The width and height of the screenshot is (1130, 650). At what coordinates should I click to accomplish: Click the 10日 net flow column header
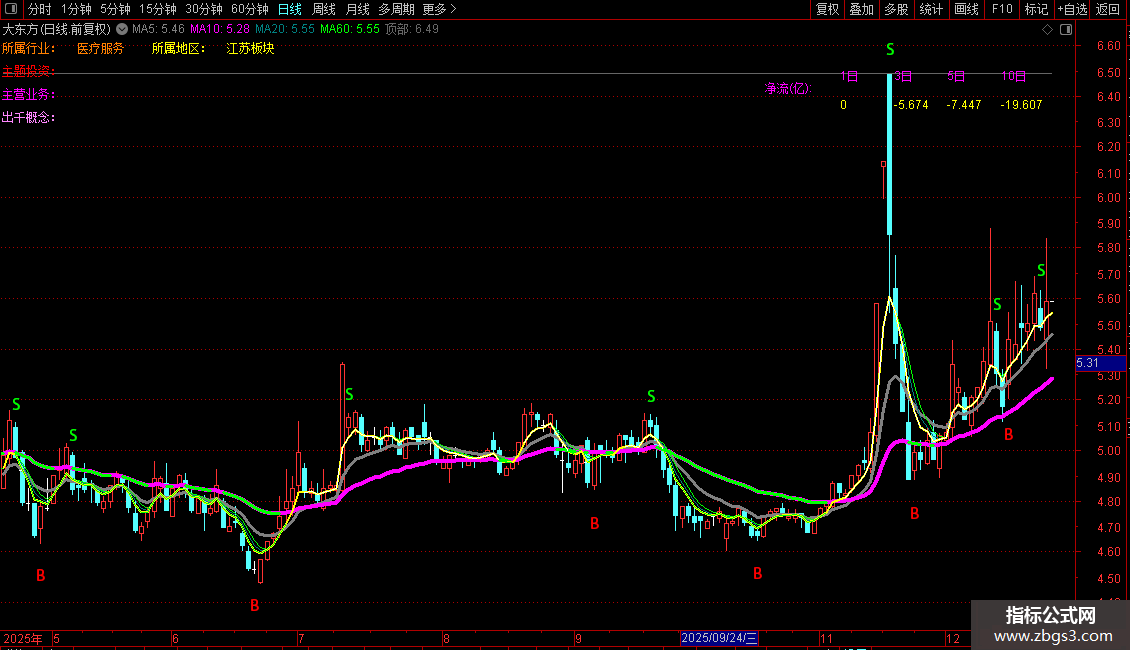(x=1013, y=76)
